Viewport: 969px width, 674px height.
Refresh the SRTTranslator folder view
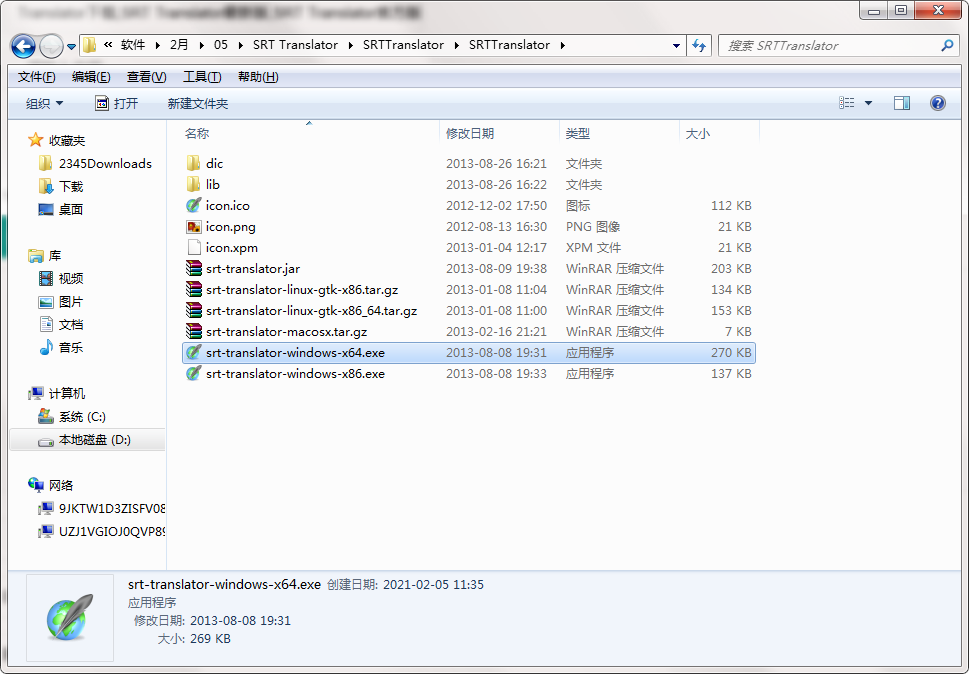(x=699, y=46)
